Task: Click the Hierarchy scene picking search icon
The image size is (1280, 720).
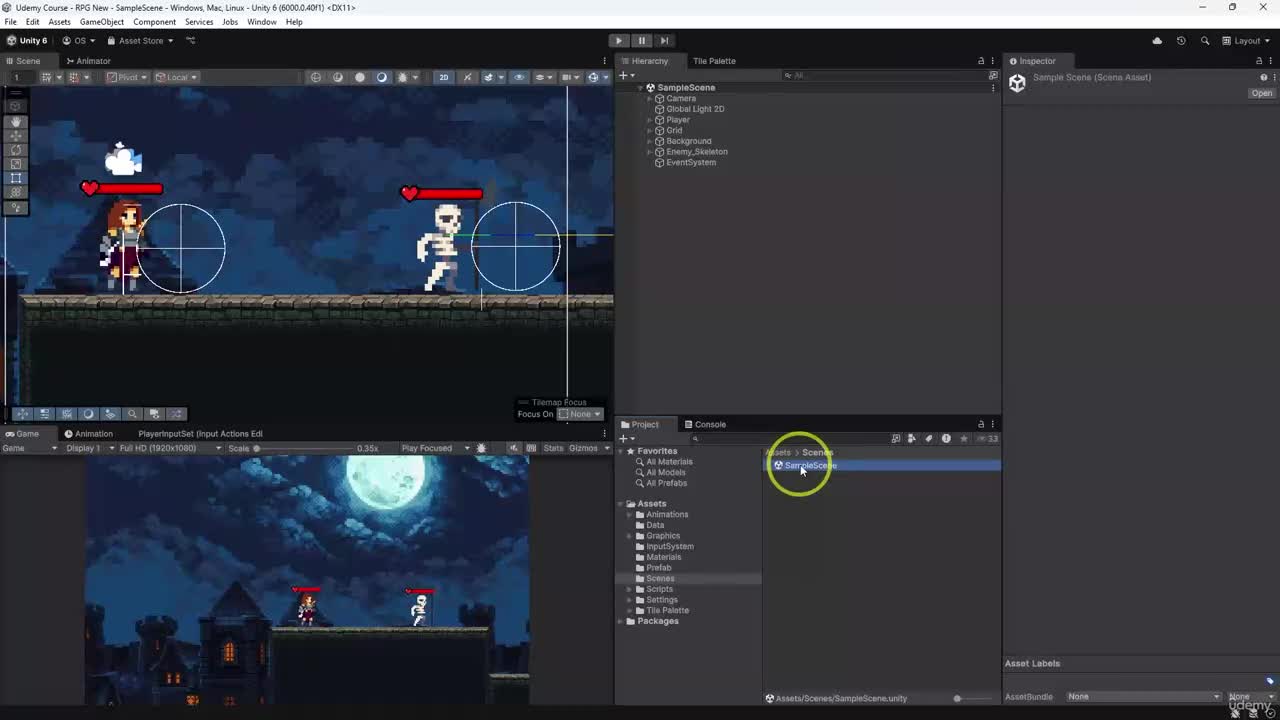Action: pos(993,76)
